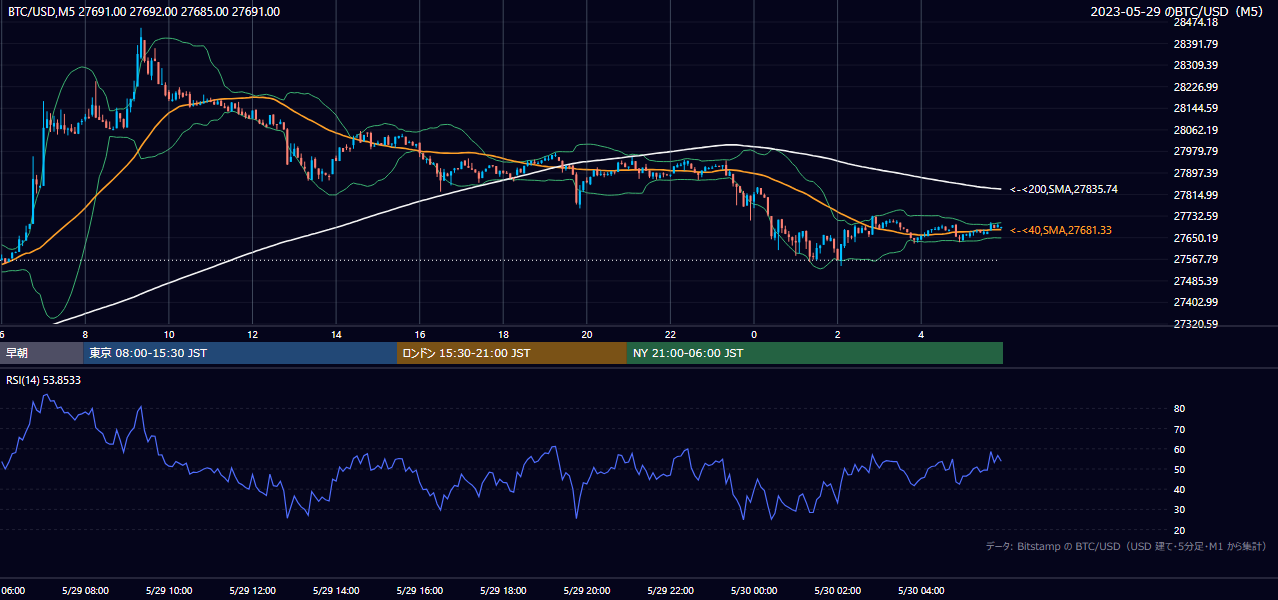Click RSI scale value 80
The image size is (1278, 600).
point(1180,409)
